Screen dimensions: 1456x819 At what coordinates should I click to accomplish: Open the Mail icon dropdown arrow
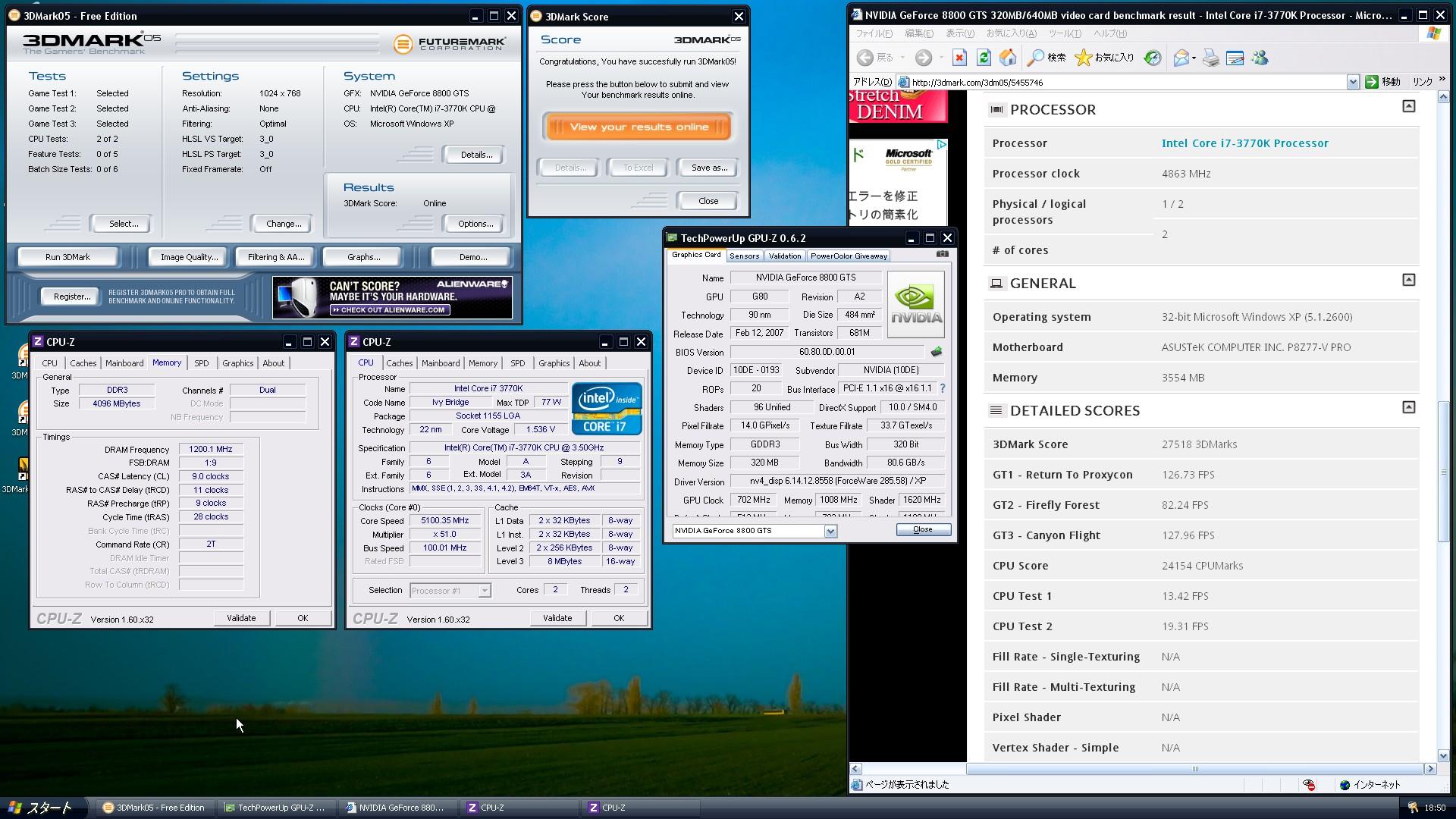pyautogui.click(x=1194, y=58)
